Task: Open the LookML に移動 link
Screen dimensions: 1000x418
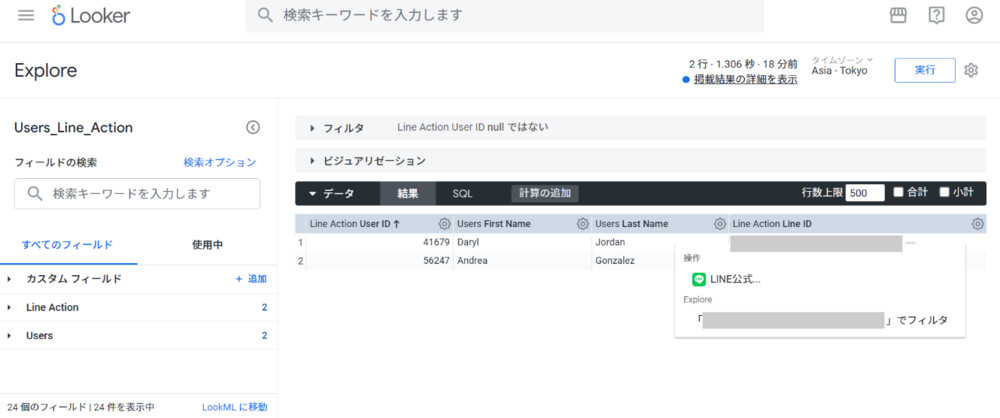Action: 235,407
